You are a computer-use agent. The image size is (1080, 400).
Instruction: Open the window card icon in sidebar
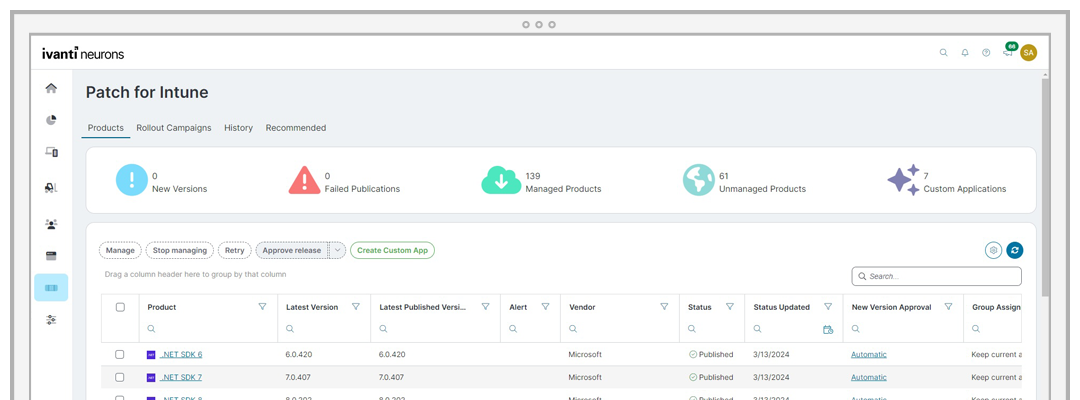point(51,256)
